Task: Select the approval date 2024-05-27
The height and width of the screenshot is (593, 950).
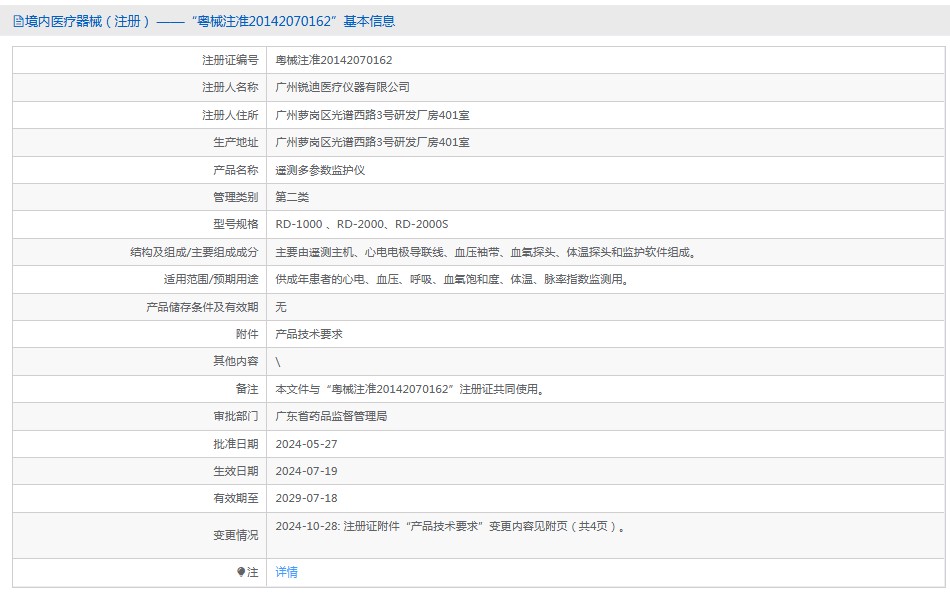Action: point(306,444)
